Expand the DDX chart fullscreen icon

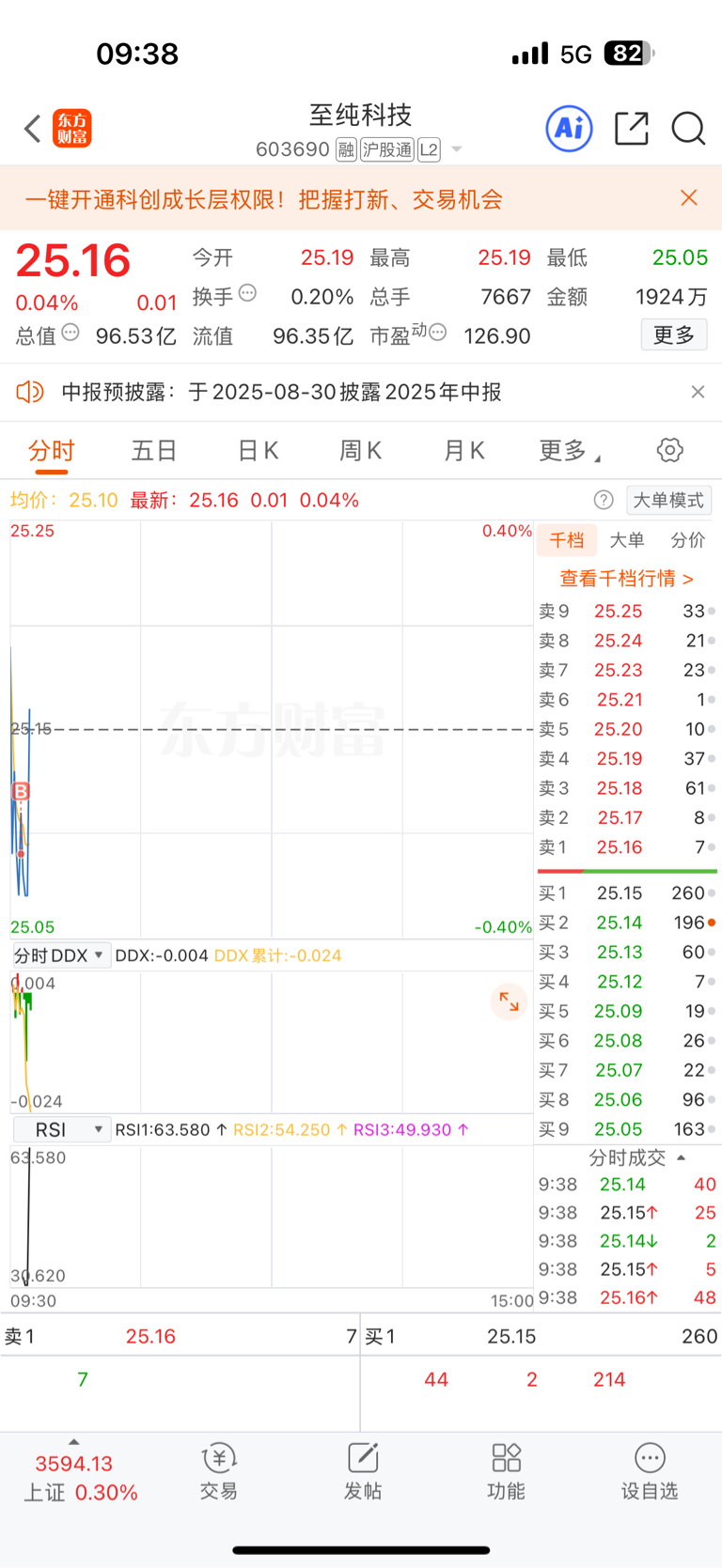pyautogui.click(x=509, y=1001)
